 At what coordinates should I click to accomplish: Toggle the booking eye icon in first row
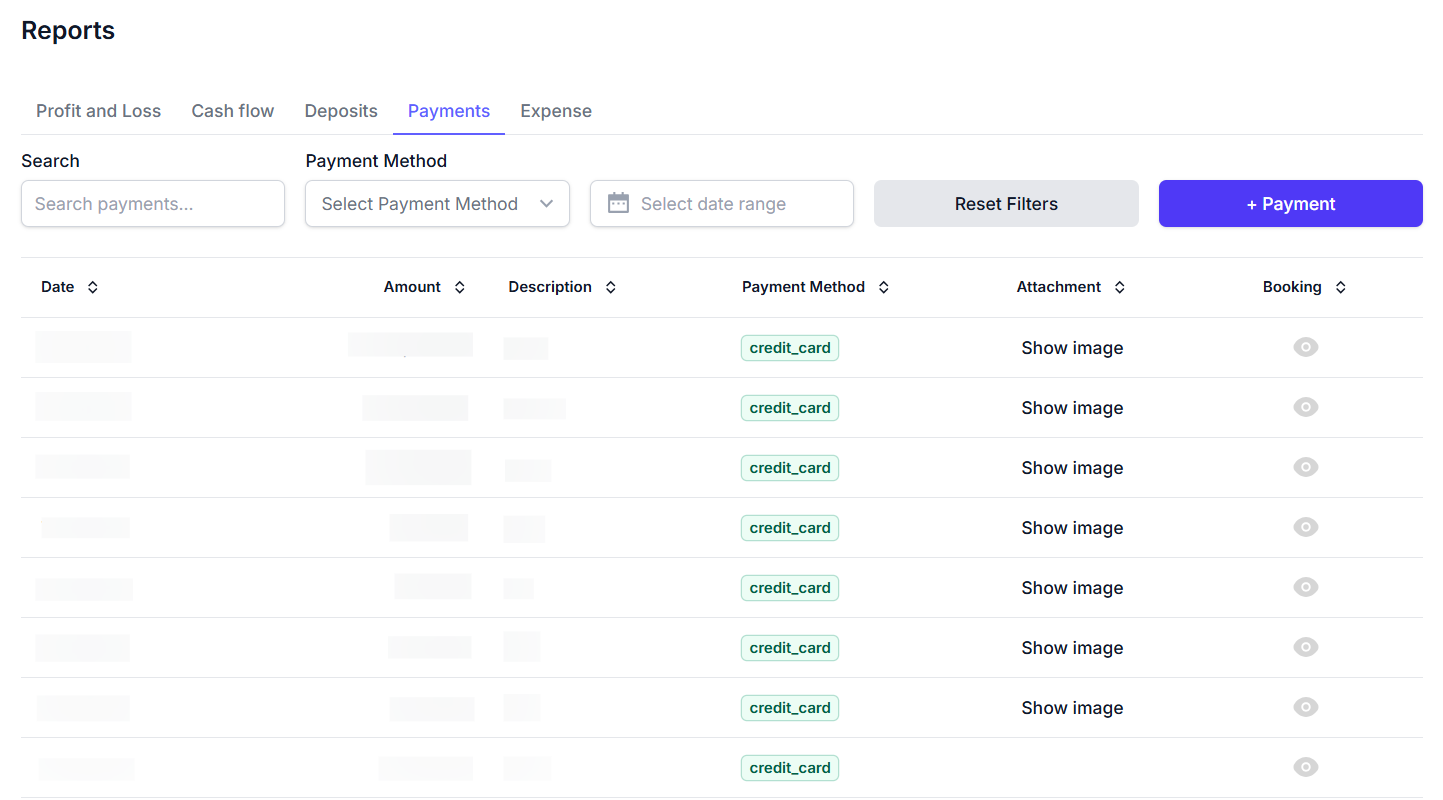pos(1306,347)
